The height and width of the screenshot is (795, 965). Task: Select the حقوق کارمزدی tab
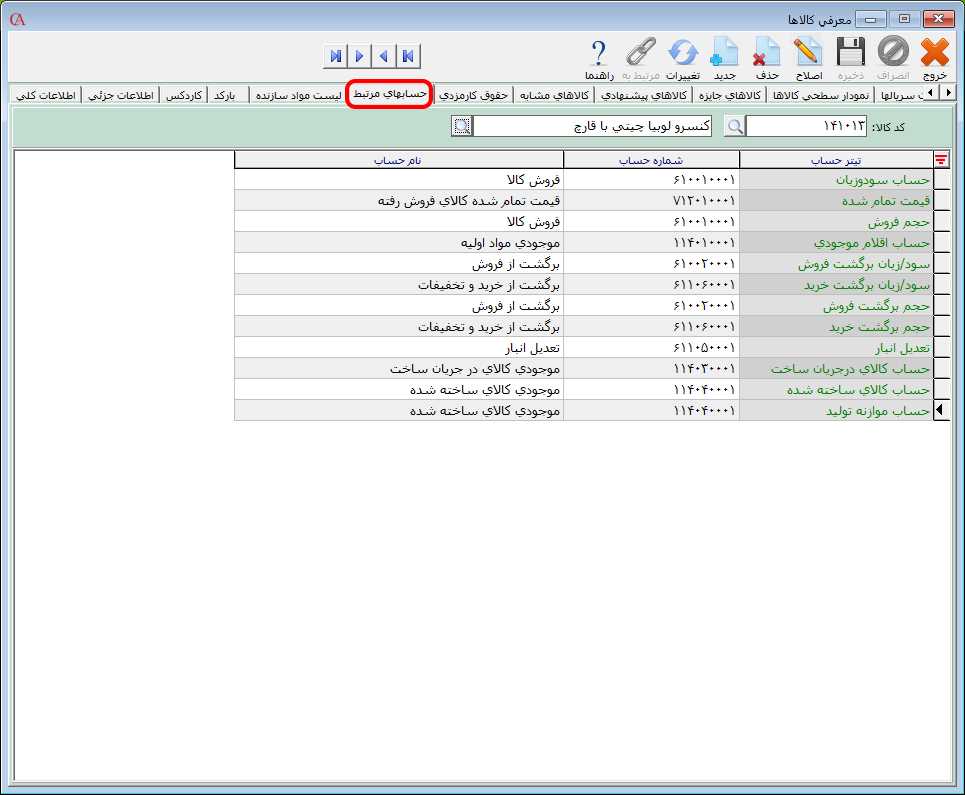click(x=473, y=95)
